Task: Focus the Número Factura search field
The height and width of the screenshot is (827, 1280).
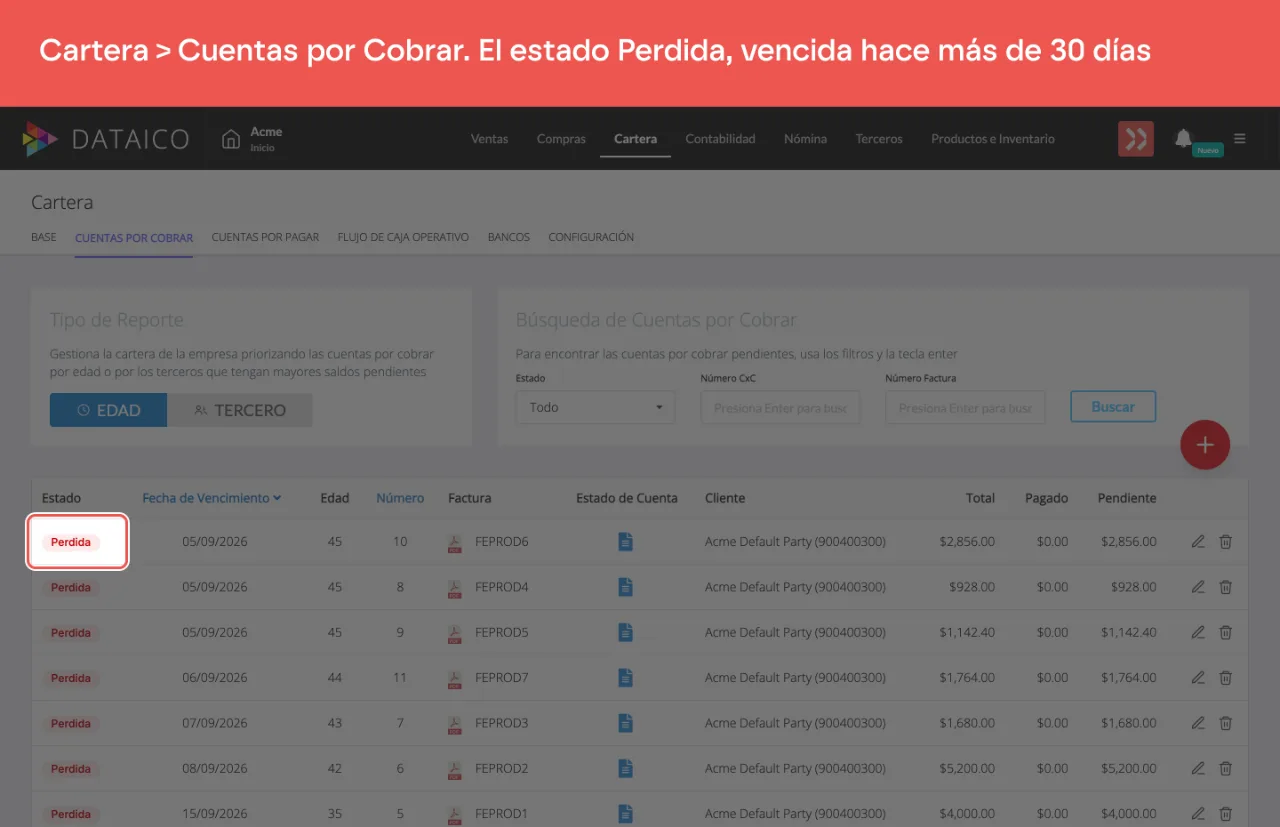Action: click(x=965, y=407)
